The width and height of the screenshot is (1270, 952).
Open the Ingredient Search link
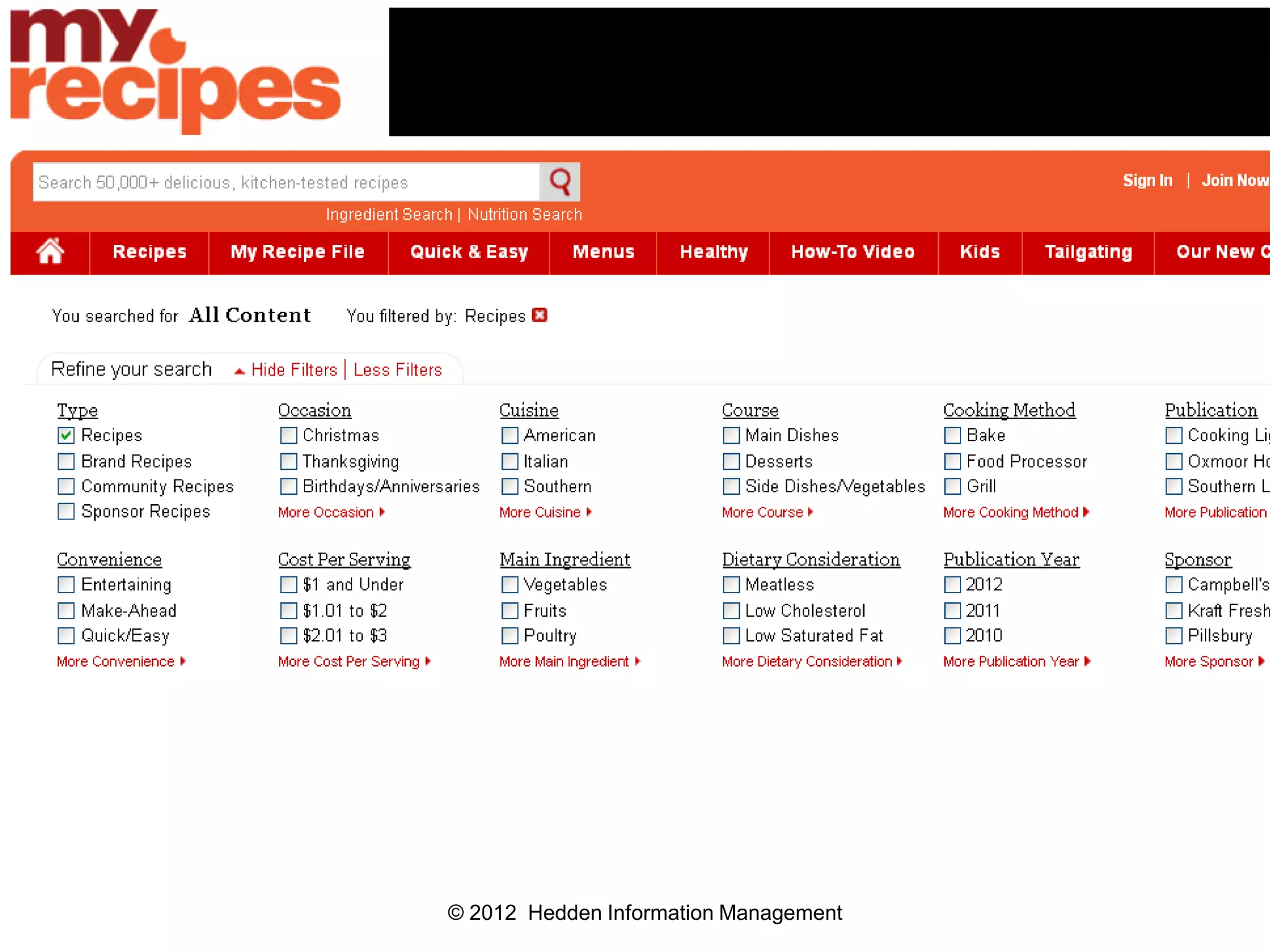389,214
